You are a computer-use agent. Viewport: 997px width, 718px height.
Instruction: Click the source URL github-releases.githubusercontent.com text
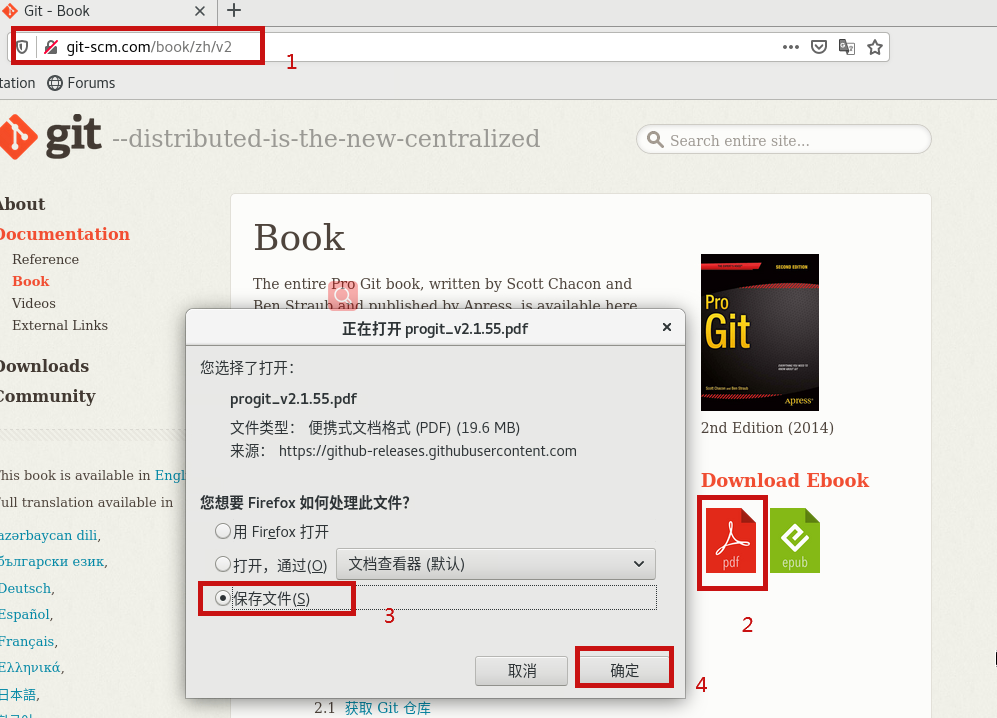pyautogui.click(x=428, y=451)
